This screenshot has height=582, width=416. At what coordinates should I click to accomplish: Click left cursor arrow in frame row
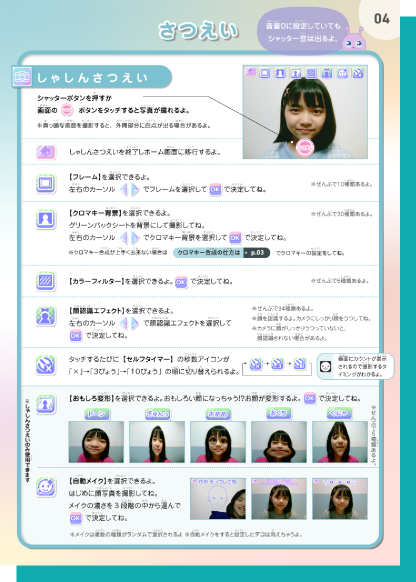[x=124, y=190]
